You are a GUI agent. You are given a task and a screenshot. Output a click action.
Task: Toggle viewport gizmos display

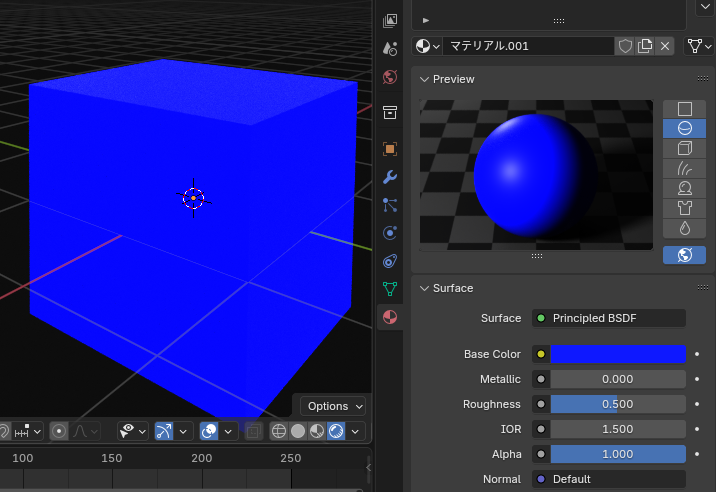point(164,431)
